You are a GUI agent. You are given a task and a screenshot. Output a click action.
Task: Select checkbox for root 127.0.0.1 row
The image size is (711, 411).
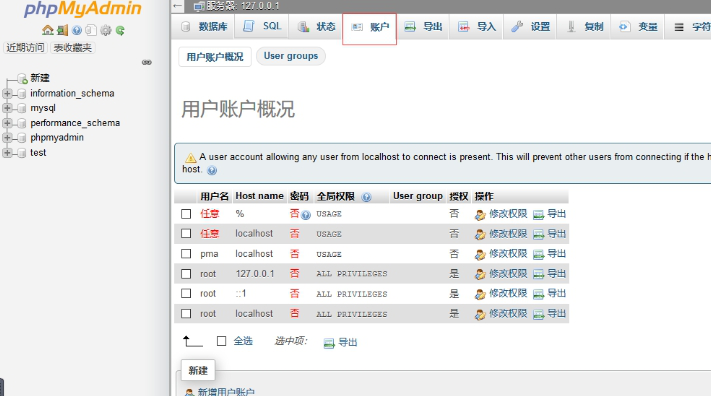186,274
